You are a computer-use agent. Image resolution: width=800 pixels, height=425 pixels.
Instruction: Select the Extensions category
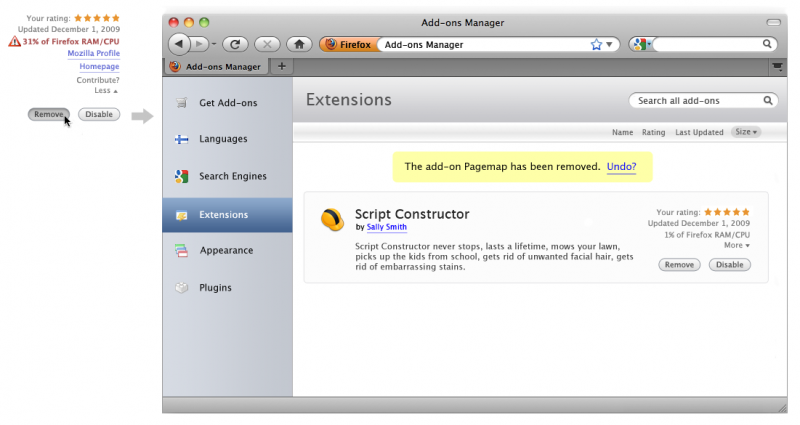pos(228,215)
